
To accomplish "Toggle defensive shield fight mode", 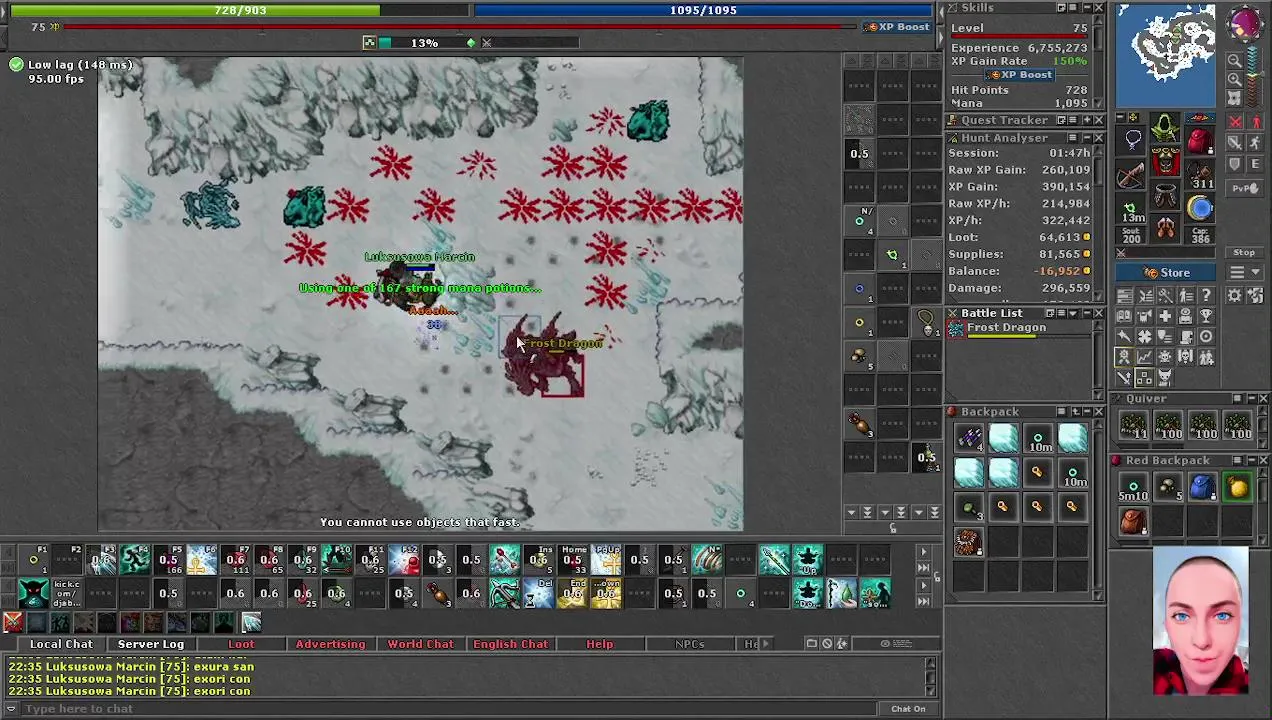I will click(1234, 164).
